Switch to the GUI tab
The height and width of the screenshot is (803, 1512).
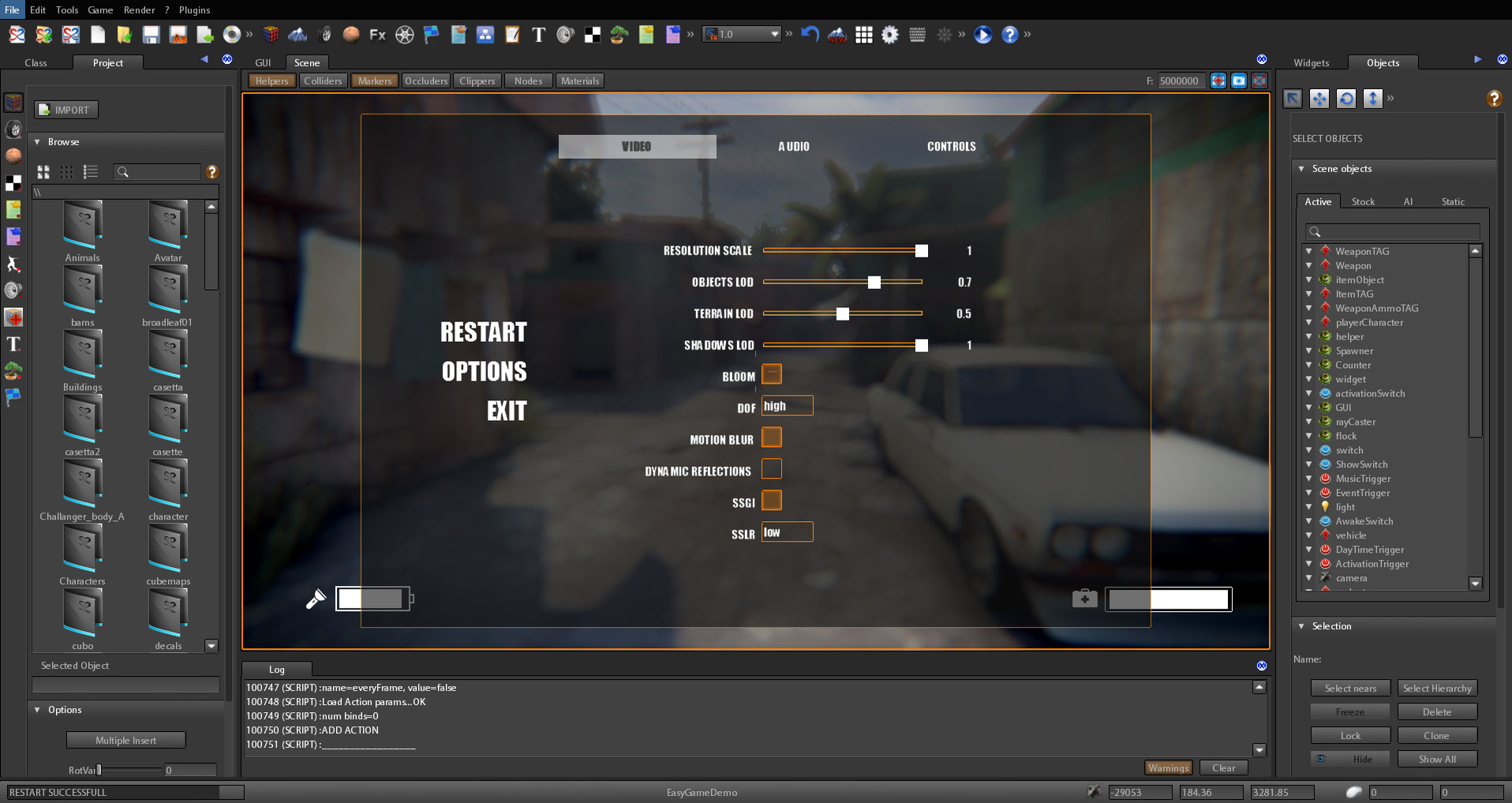[263, 62]
